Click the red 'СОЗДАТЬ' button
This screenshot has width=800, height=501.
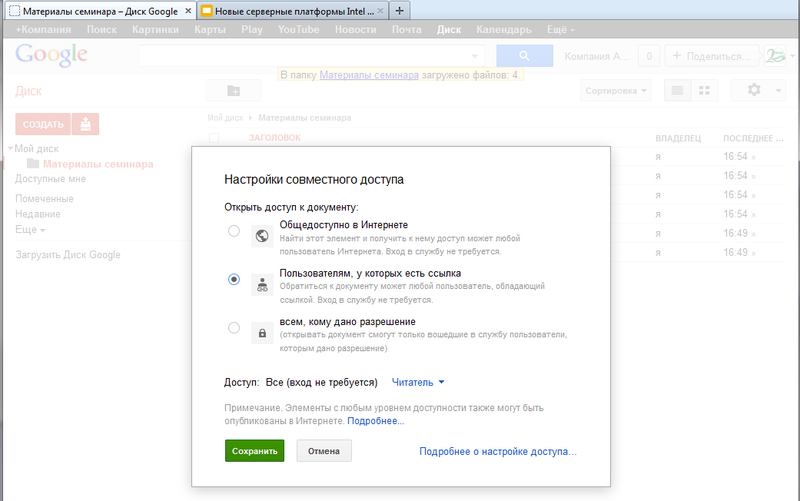coord(43,124)
